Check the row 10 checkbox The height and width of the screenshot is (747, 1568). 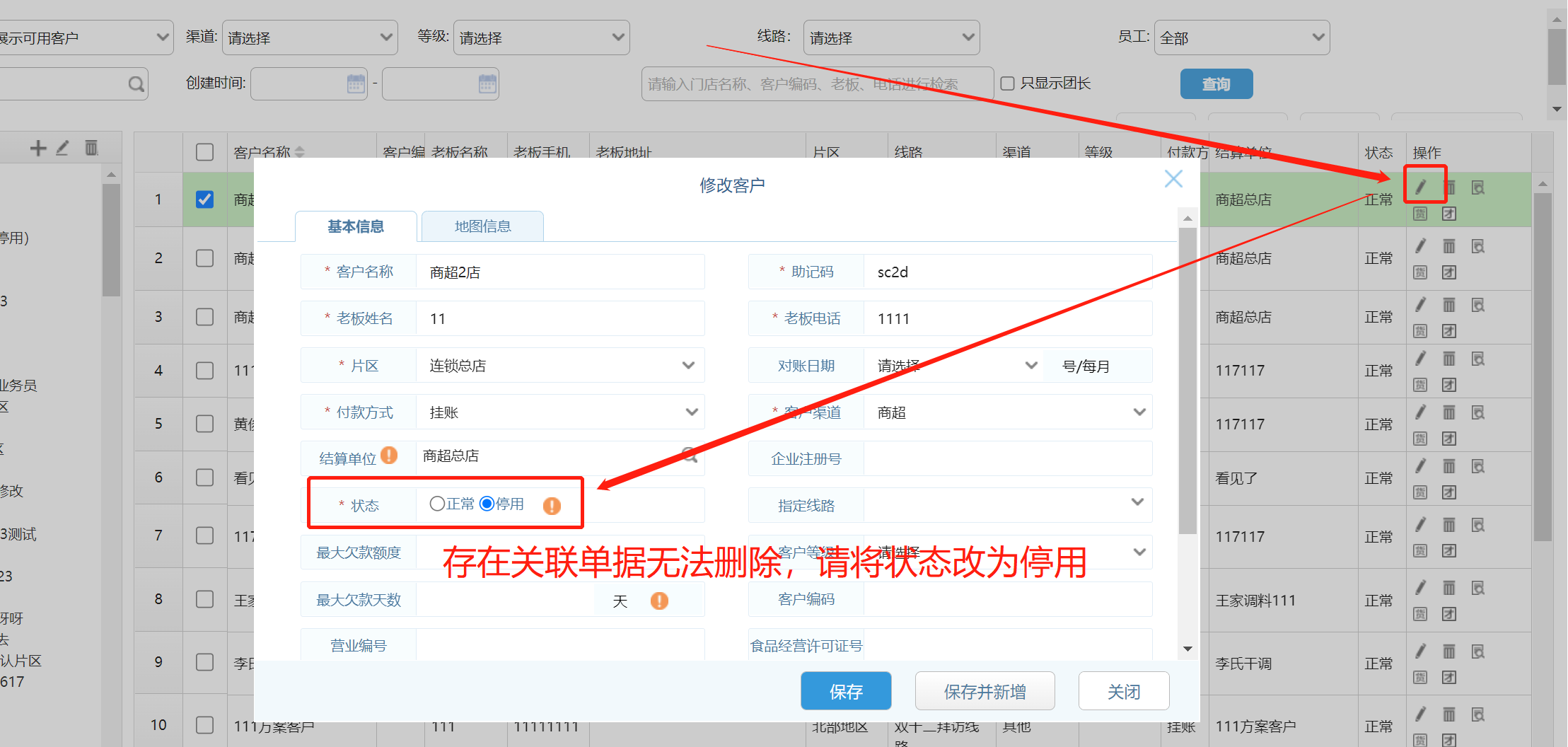click(x=204, y=725)
